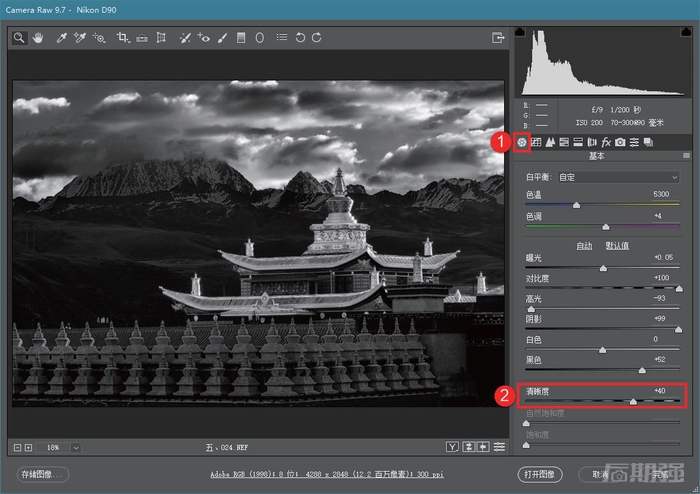Swap before and after settings

point(469,447)
